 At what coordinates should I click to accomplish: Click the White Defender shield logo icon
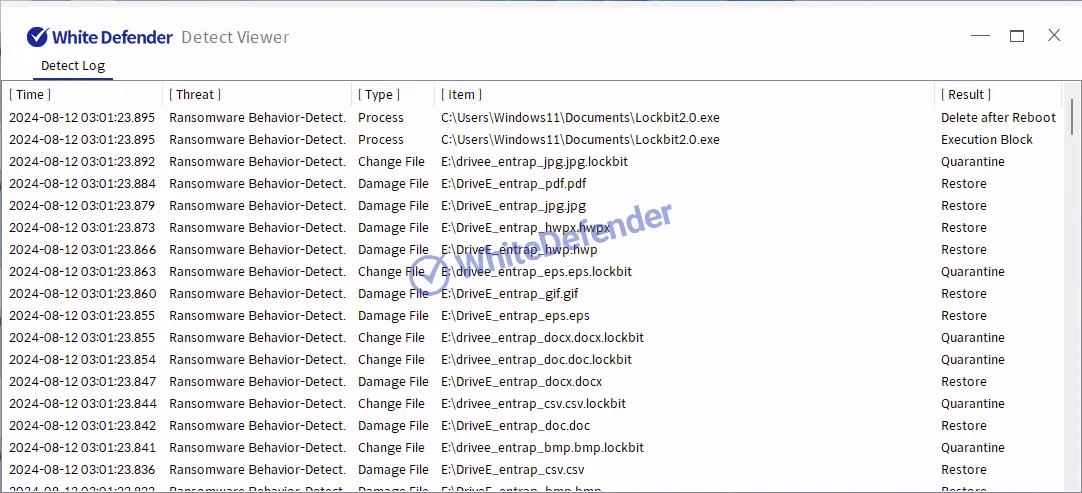click(37, 37)
